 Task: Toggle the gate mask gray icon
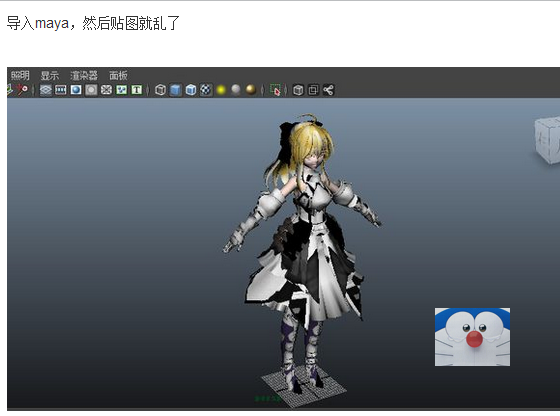[x=91, y=90]
